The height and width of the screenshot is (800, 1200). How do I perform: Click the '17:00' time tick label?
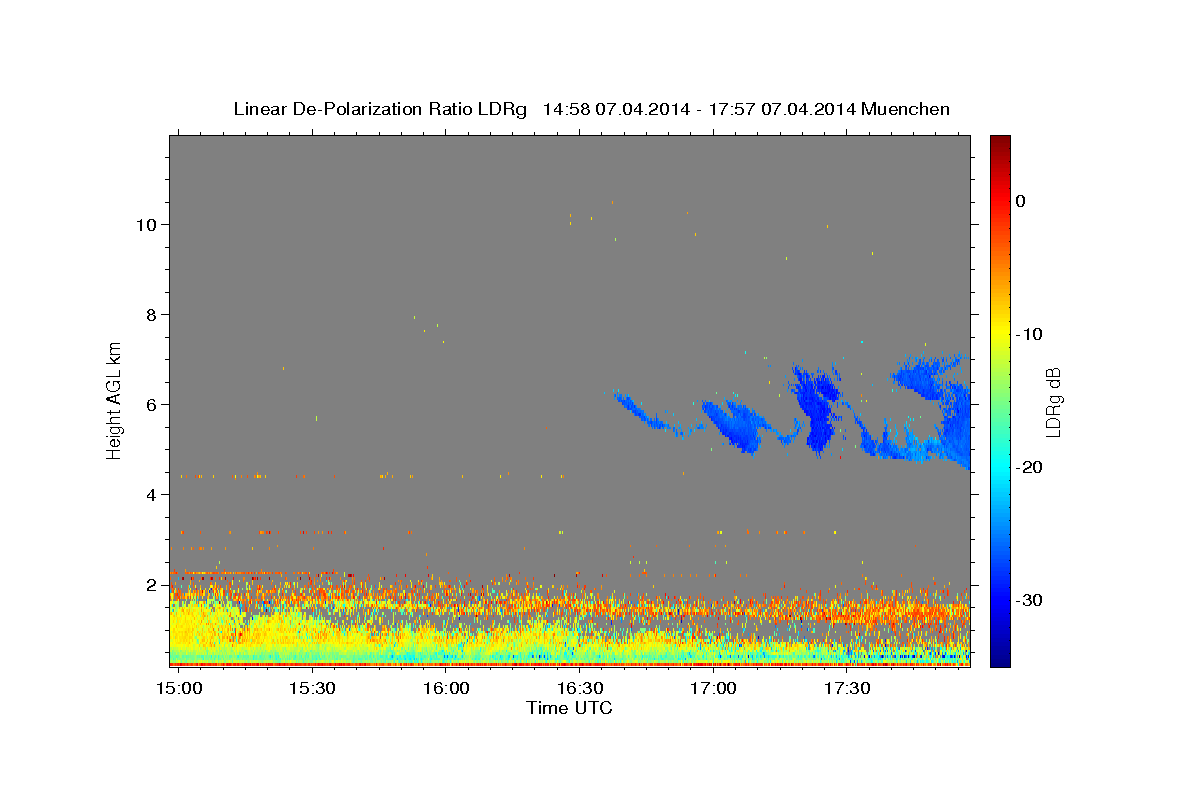(x=714, y=689)
